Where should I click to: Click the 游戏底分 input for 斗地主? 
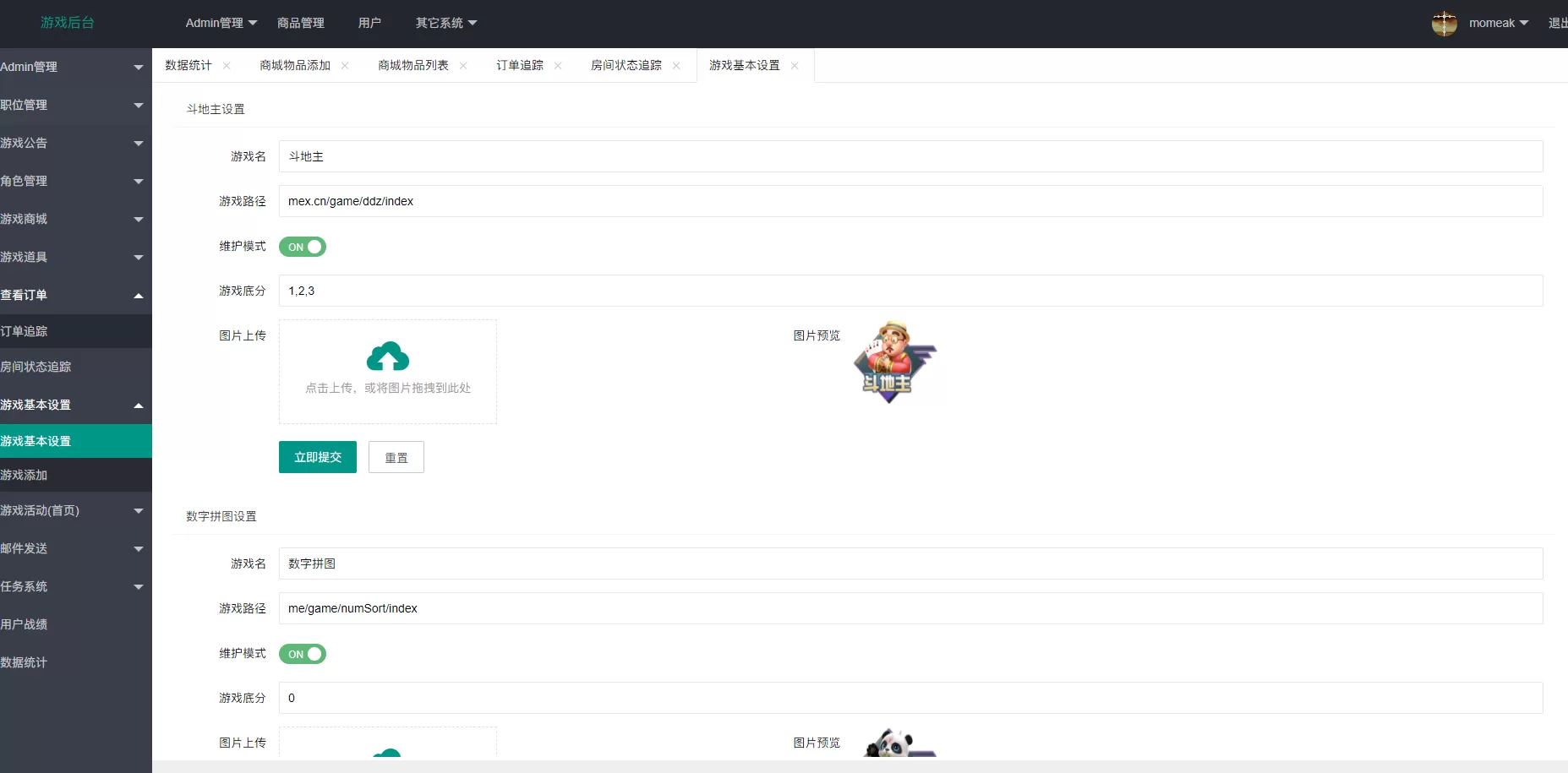point(592,291)
